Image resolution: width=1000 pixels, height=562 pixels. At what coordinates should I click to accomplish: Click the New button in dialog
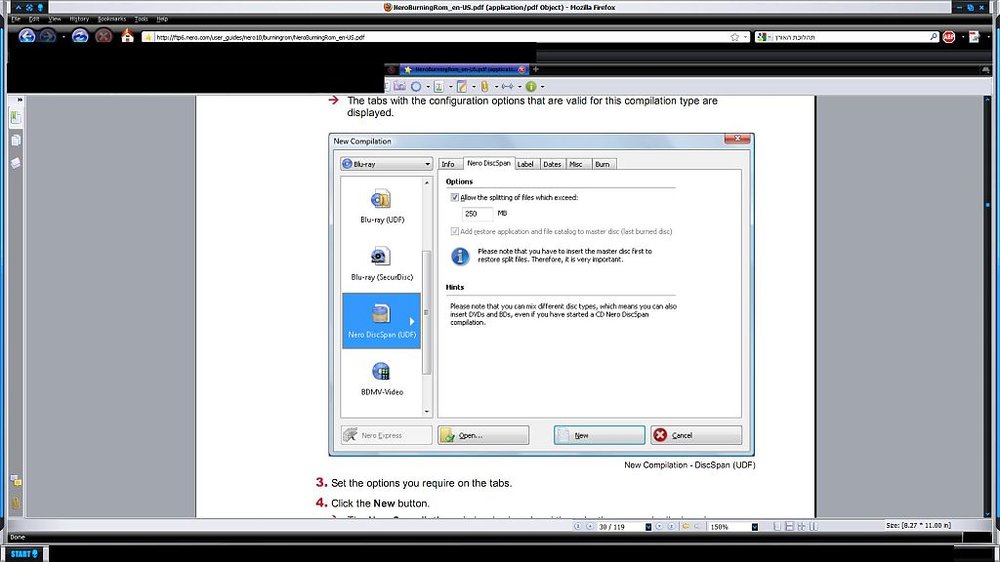pos(599,435)
